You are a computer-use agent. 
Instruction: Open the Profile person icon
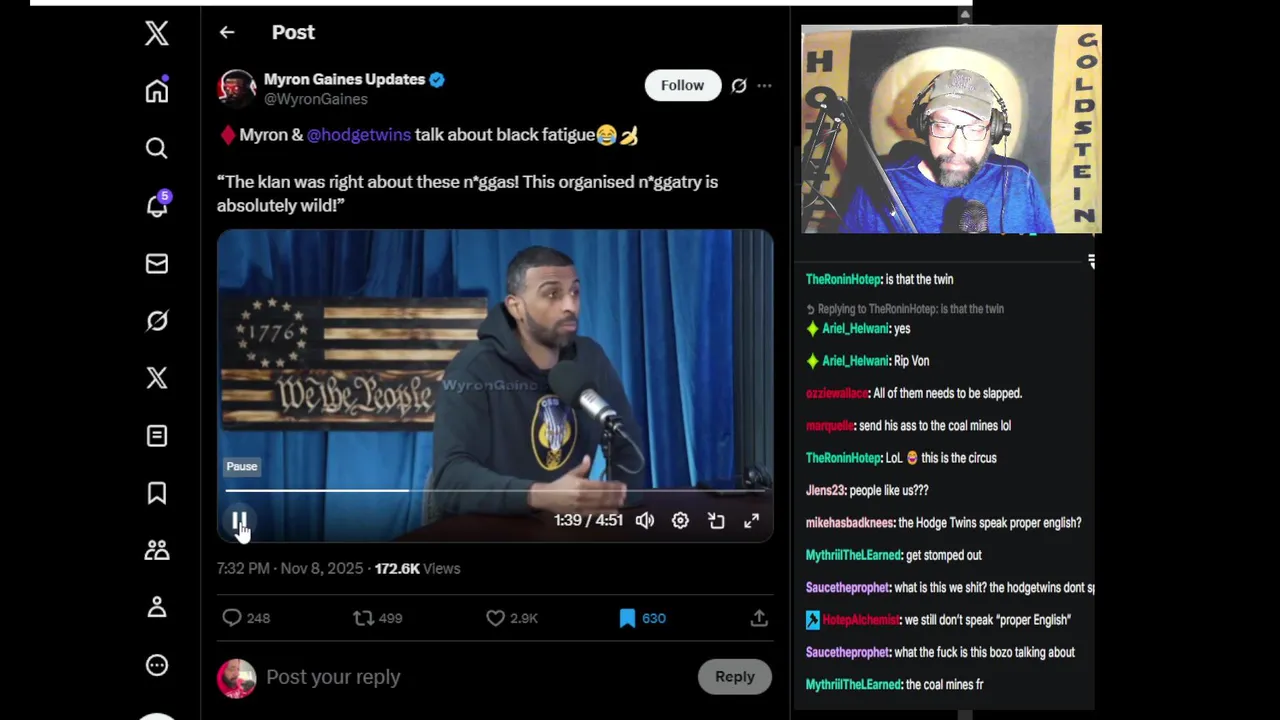pos(157,607)
